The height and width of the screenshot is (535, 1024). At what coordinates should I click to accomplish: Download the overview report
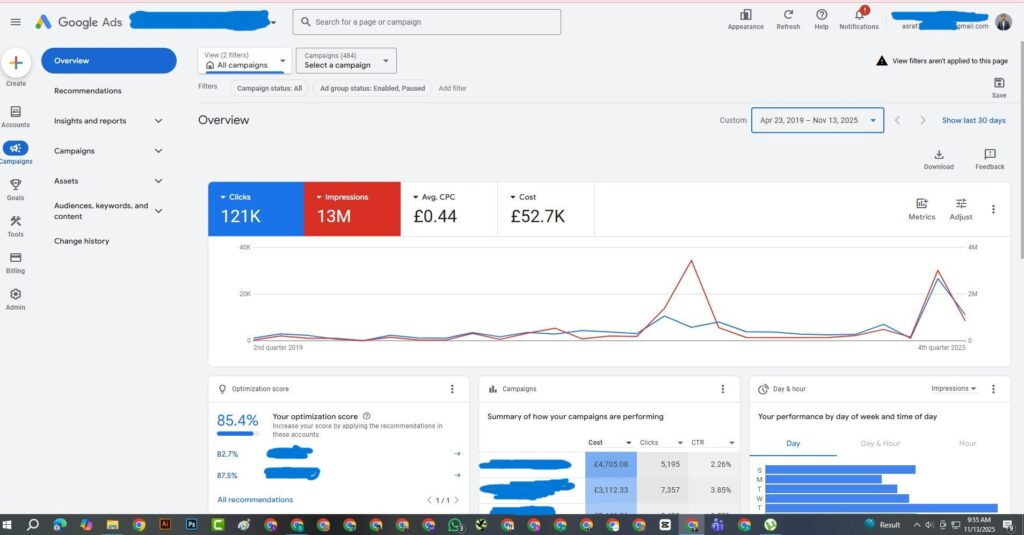(938, 159)
